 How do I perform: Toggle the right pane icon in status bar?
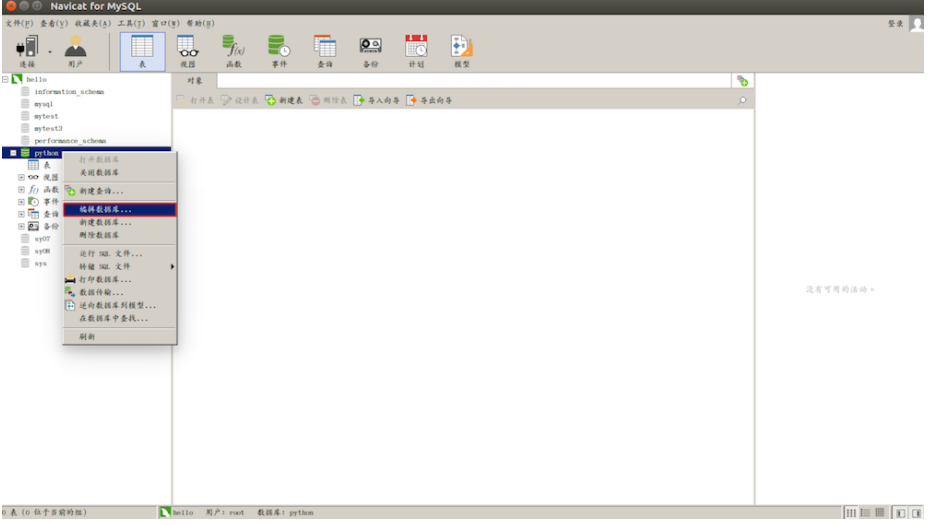click(917, 513)
